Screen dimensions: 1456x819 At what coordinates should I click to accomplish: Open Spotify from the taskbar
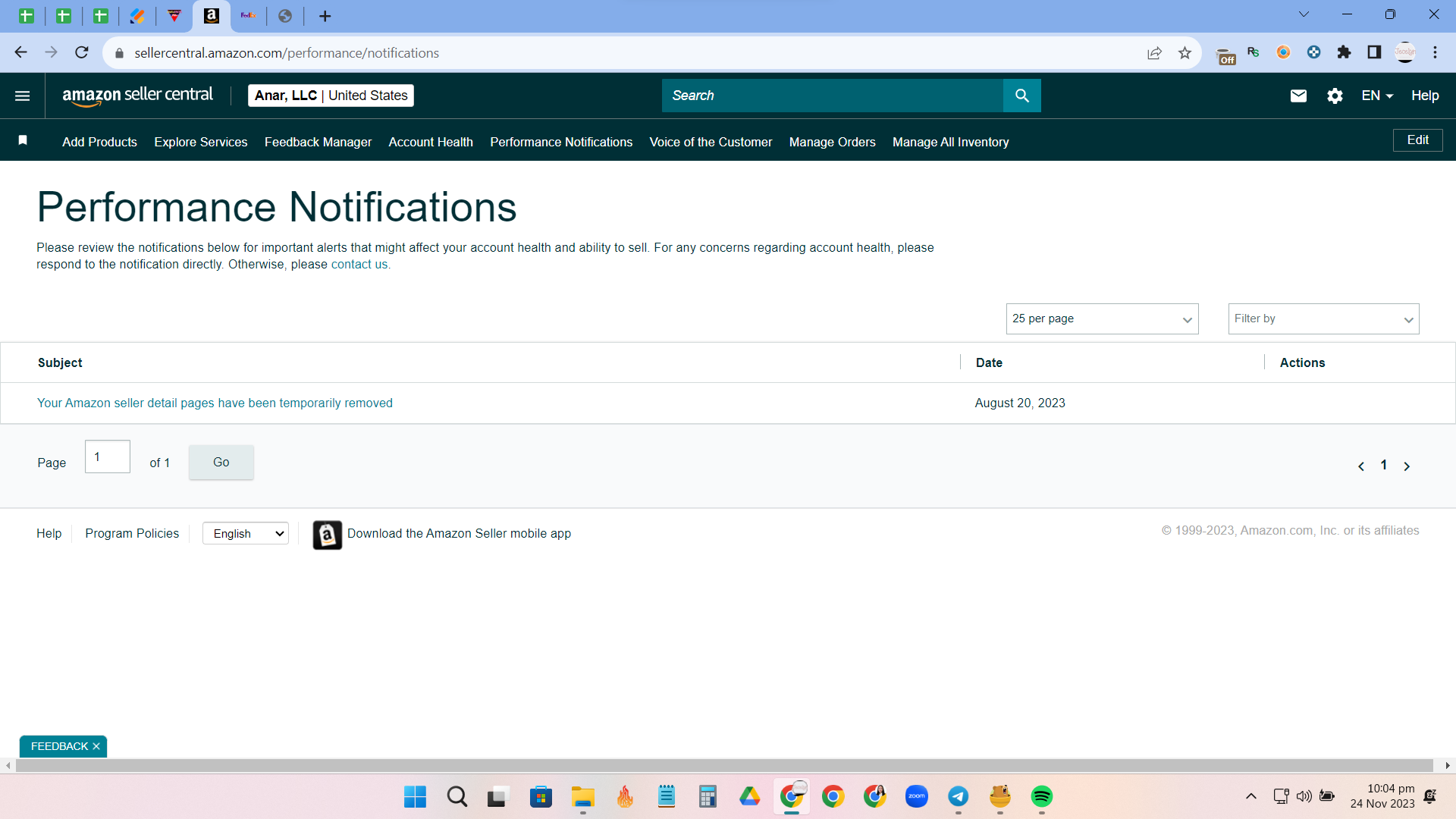point(1042,796)
